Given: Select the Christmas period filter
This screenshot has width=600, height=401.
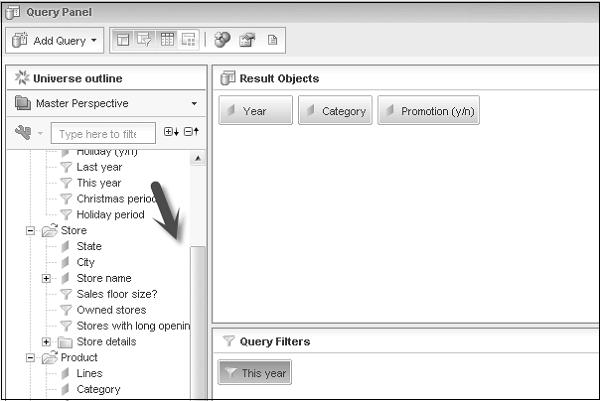Looking at the screenshot, I should pyautogui.click(x=116, y=199).
